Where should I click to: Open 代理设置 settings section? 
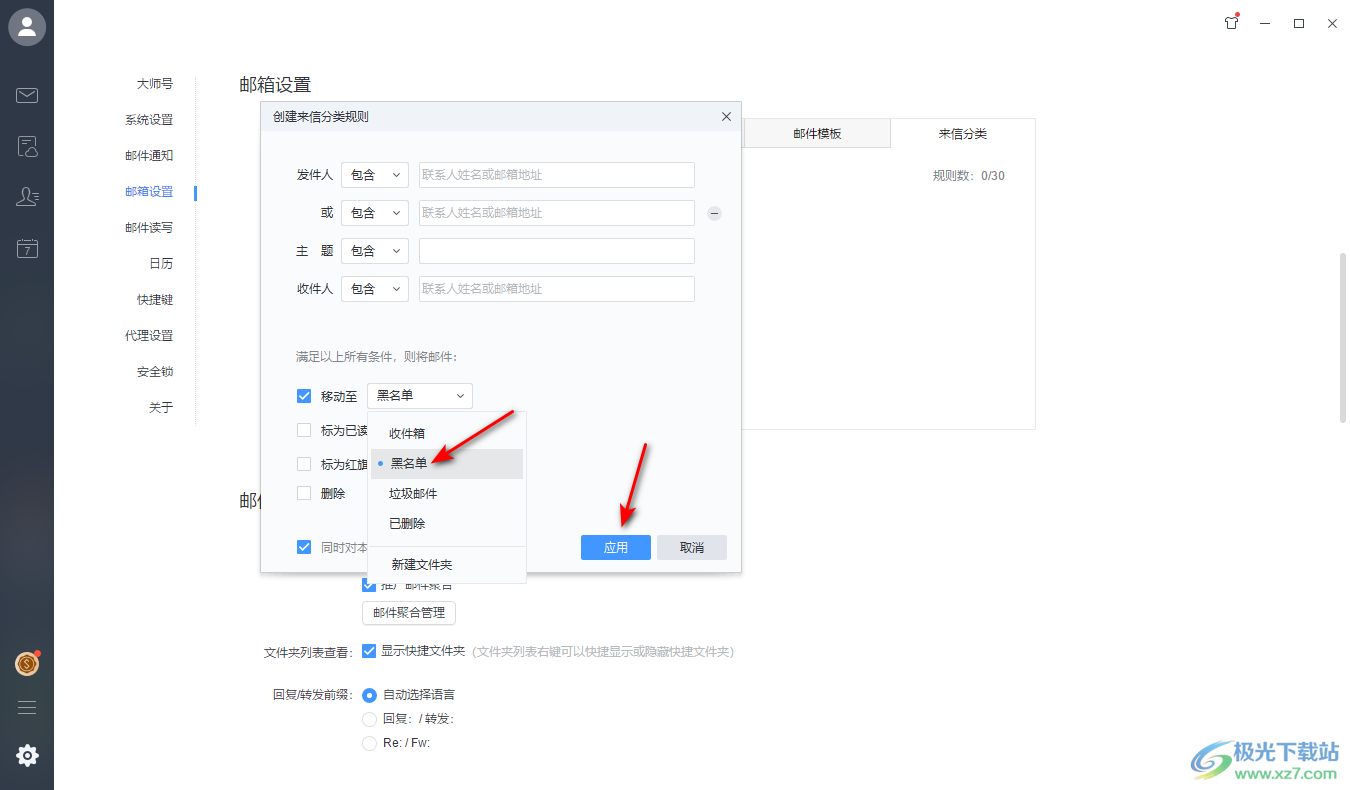(x=149, y=336)
